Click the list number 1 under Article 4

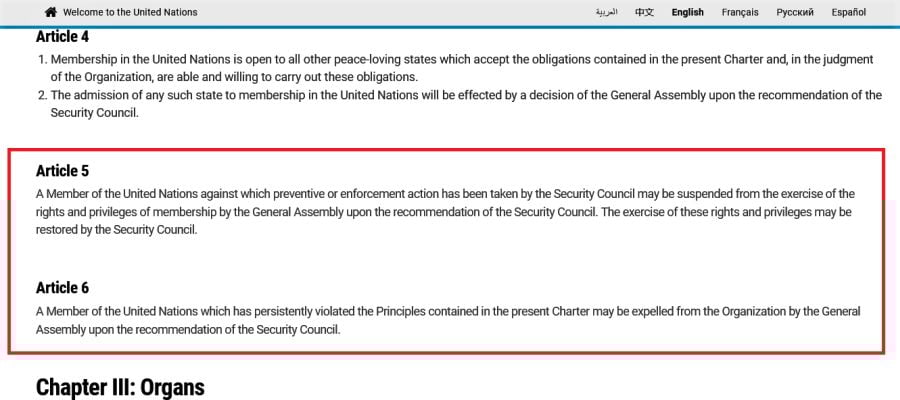42,60
